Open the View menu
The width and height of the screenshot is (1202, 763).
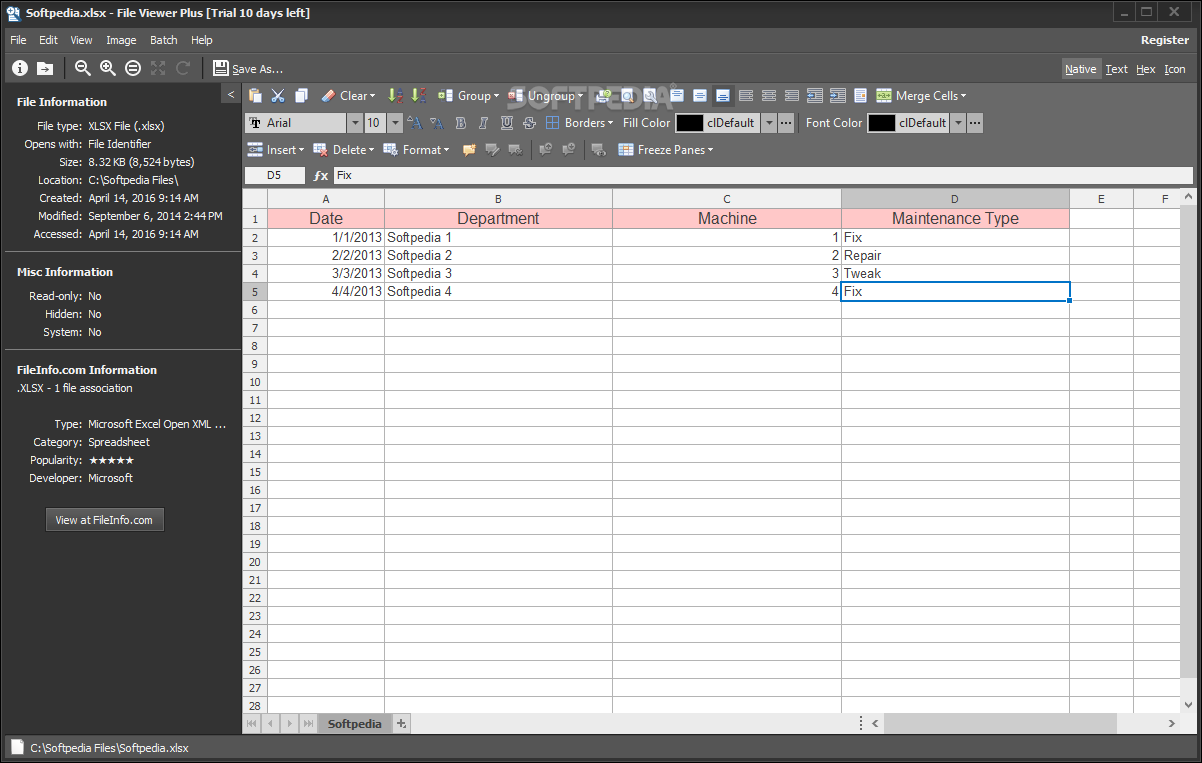(81, 40)
